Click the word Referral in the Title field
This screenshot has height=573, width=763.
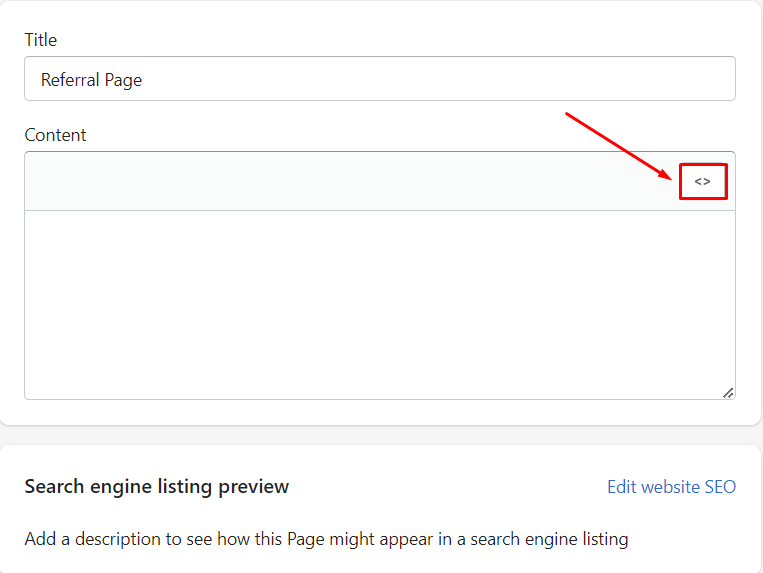pyautogui.click(x=71, y=80)
